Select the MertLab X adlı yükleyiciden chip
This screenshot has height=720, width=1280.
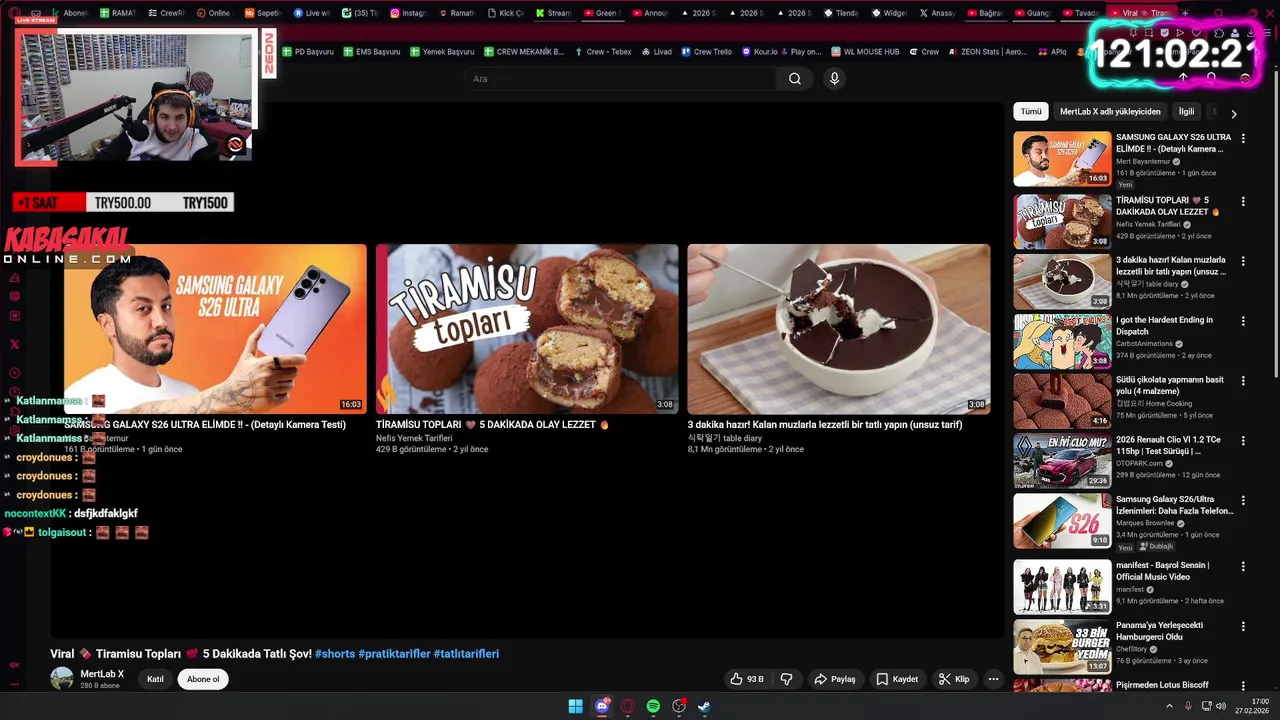[x=1110, y=112]
